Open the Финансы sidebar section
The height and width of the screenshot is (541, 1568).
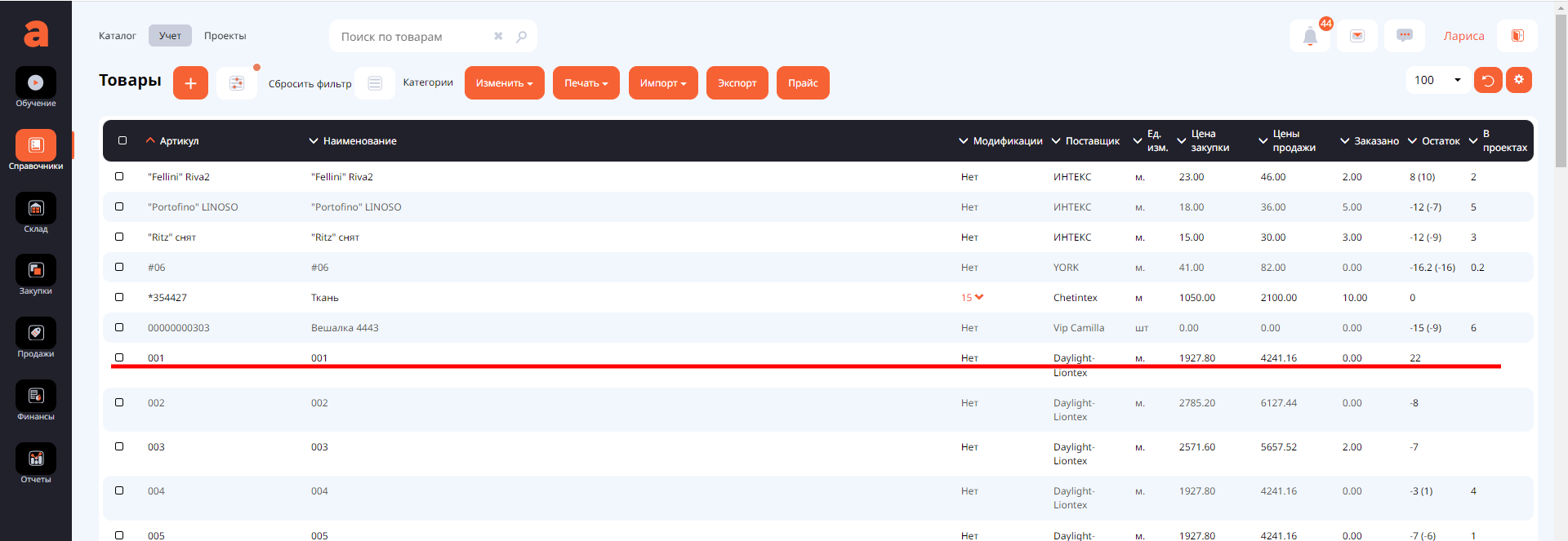36,397
